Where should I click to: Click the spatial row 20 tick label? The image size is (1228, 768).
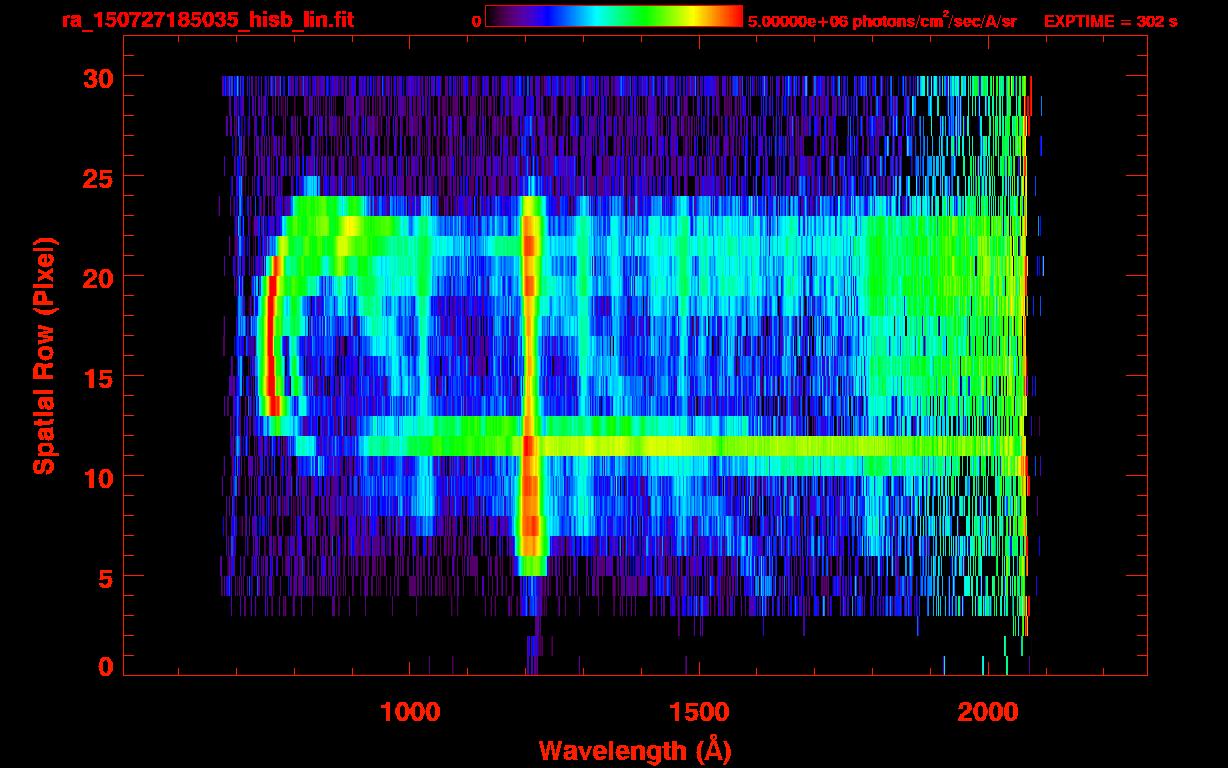(x=98, y=277)
